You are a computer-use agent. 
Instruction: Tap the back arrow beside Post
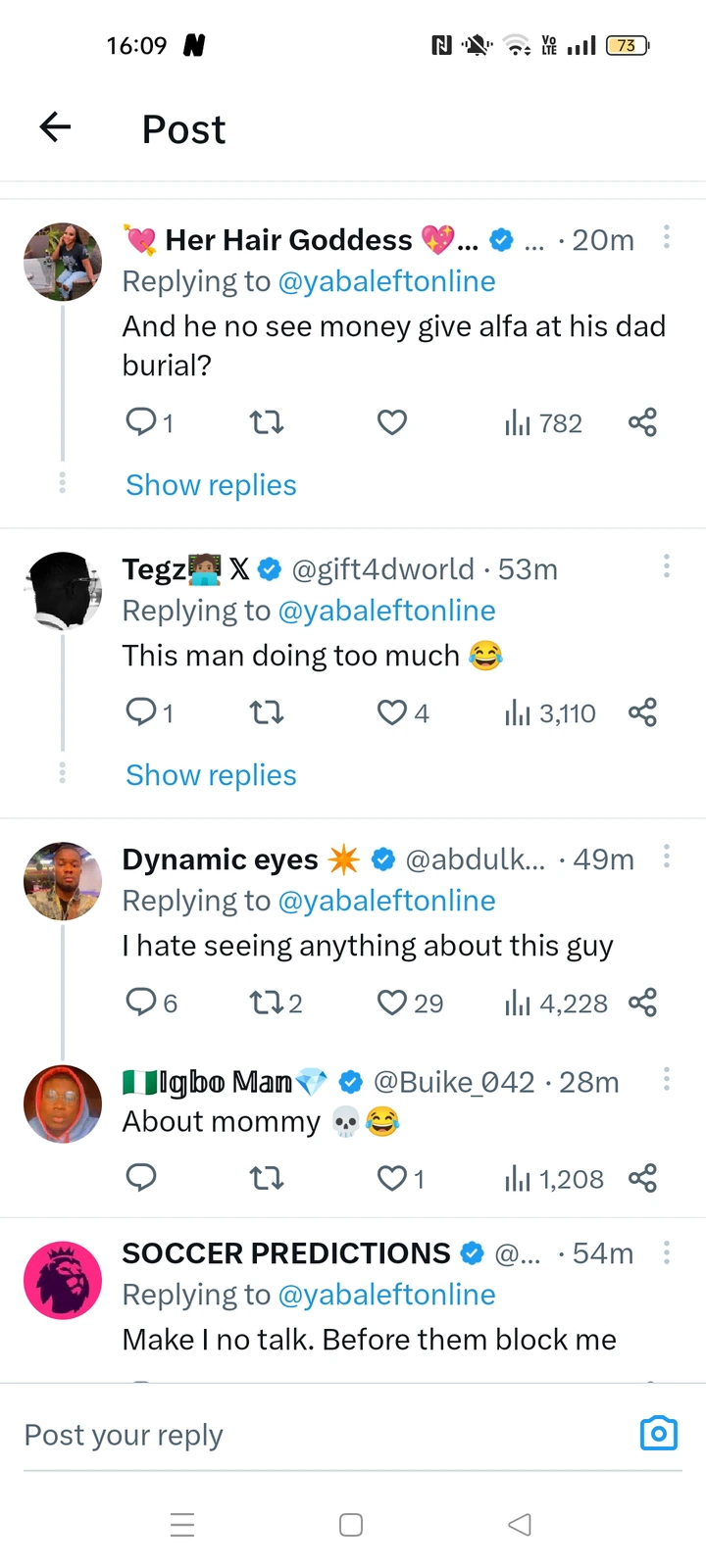pos(56,126)
